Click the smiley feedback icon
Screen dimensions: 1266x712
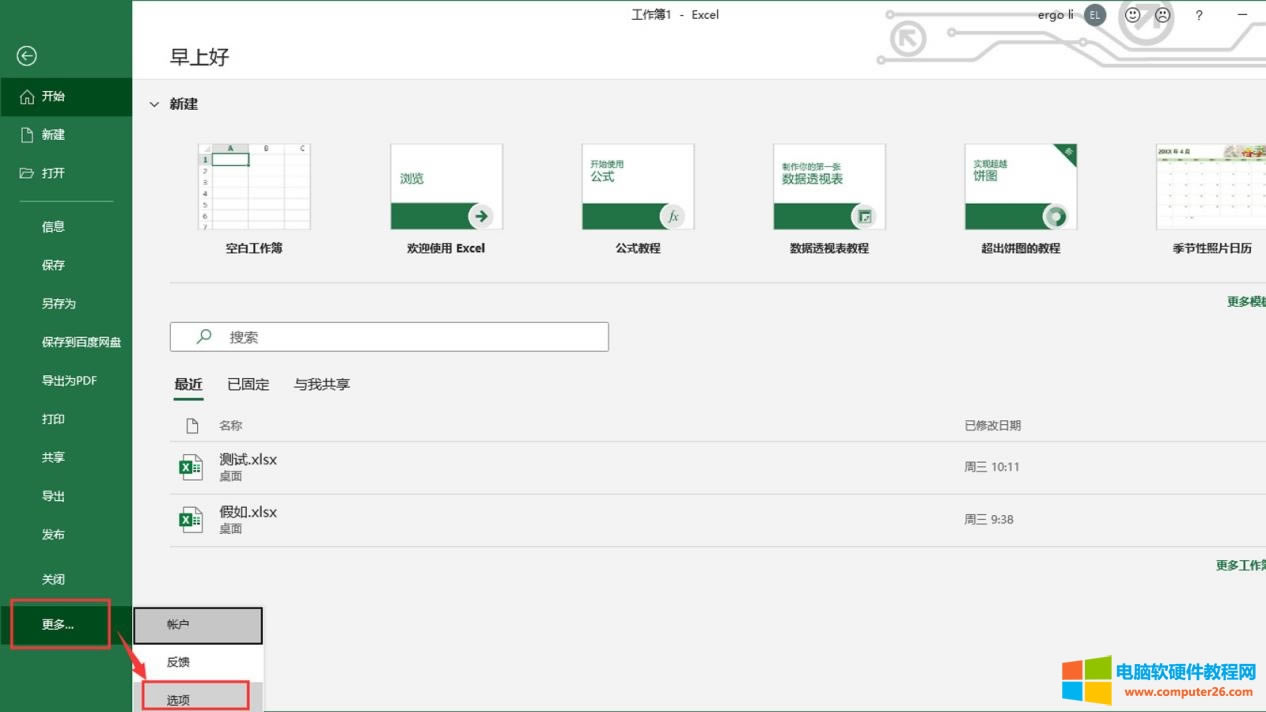pos(1132,15)
